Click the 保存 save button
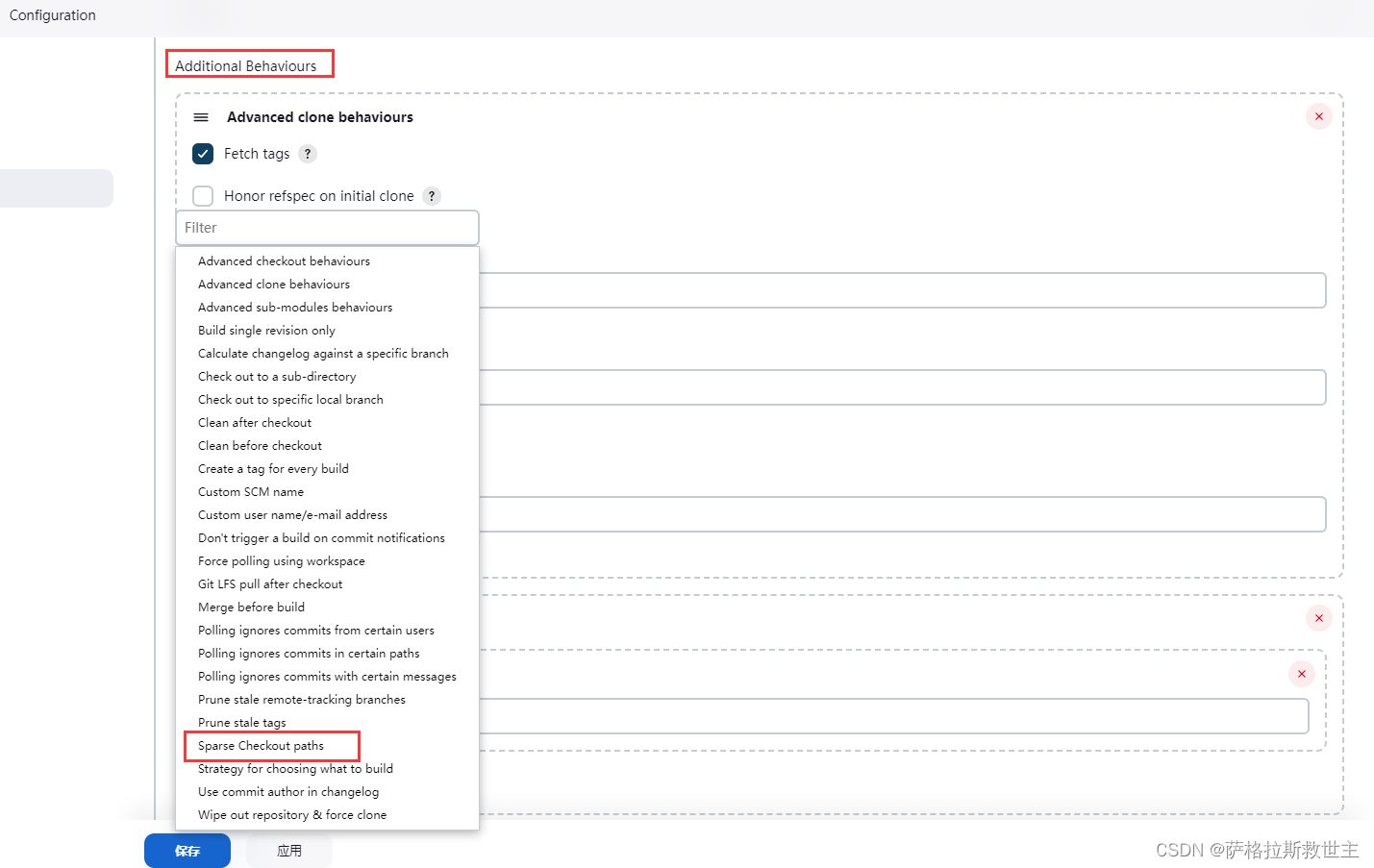1374x868 pixels. pyautogui.click(x=187, y=850)
